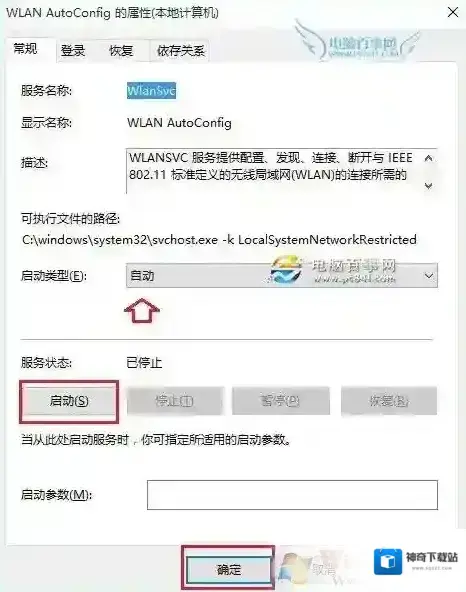Open the 恢复 tab
Screen dimensions: 466x592
pos(121,51)
